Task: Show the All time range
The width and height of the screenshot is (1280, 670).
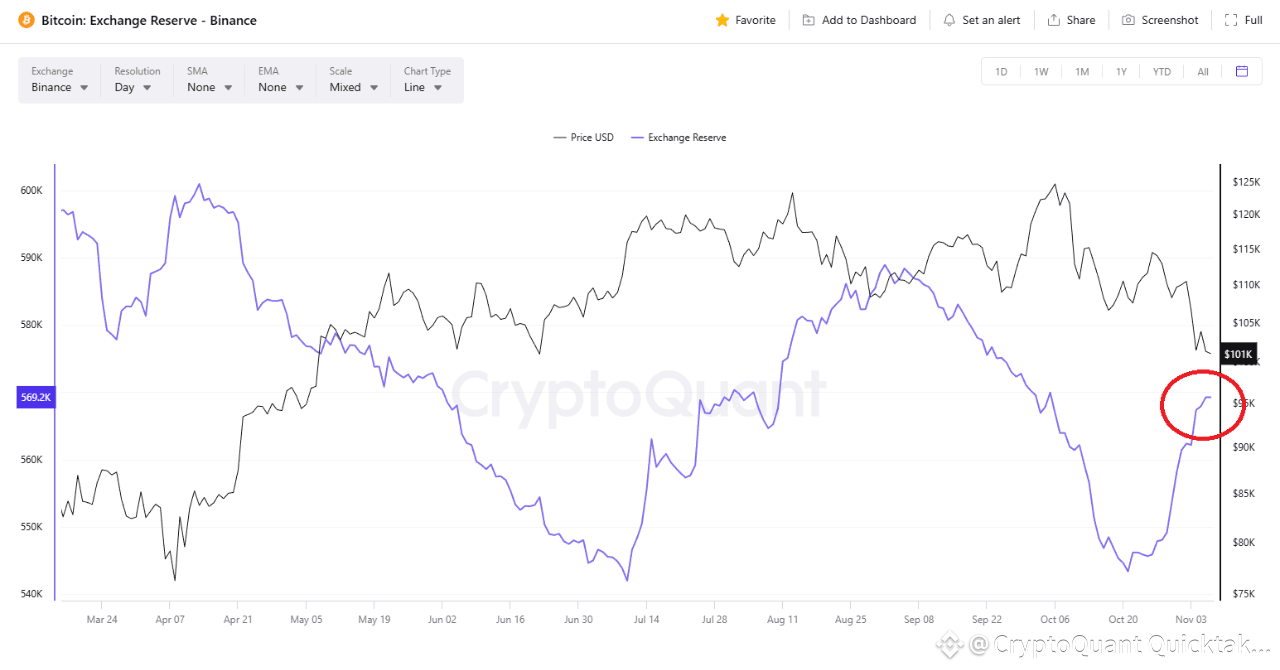Action: (1203, 71)
